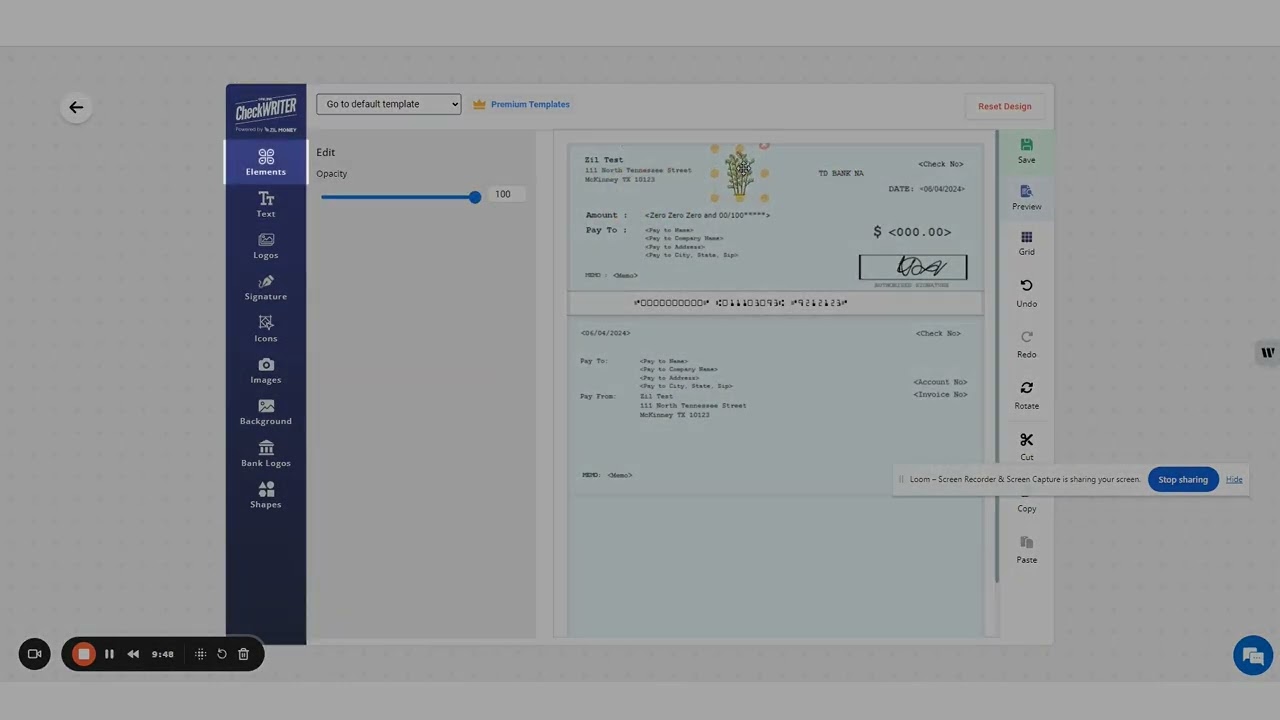Viewport: 1280px width, 720px height.
Task: Paste the copied element
Action: point(1026,549)
